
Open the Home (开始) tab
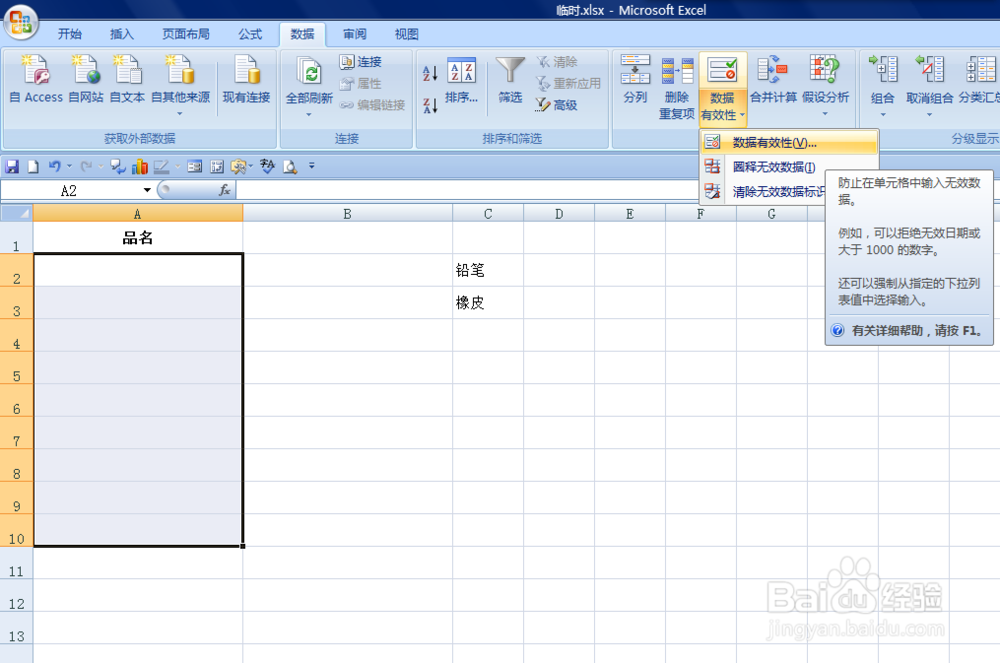(70, 34)
